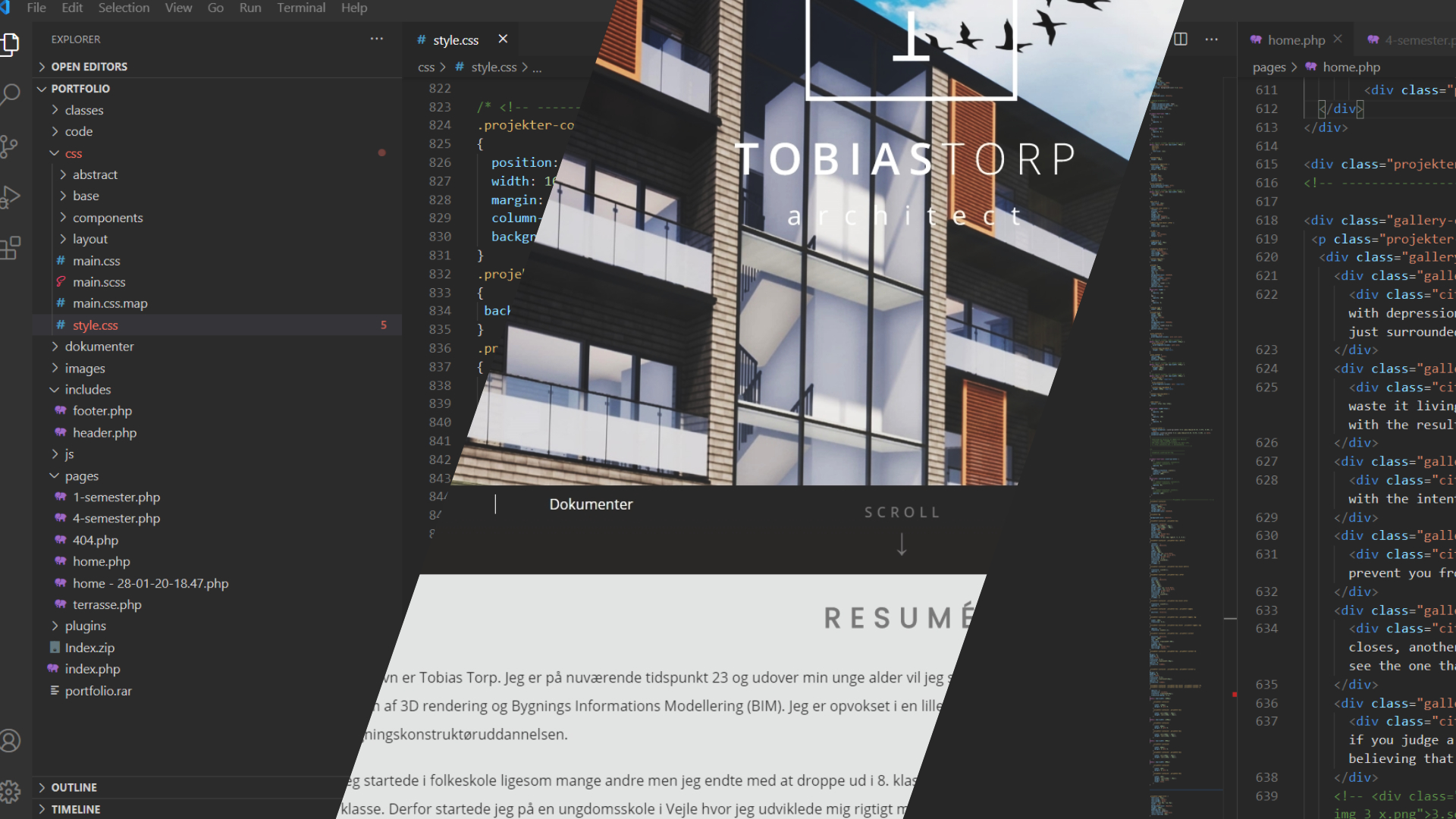This screenshot has height=819, width=1456.
Task: Open the Source Control view
Action: tap(9, 146)
